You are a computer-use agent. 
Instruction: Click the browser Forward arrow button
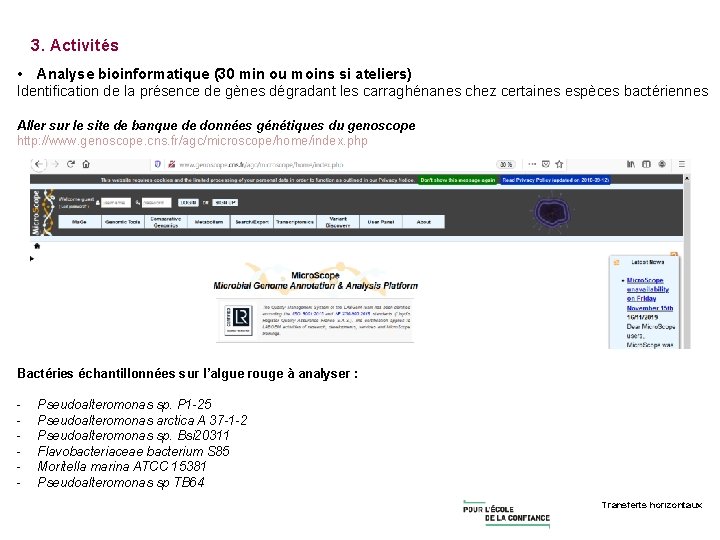55,164
